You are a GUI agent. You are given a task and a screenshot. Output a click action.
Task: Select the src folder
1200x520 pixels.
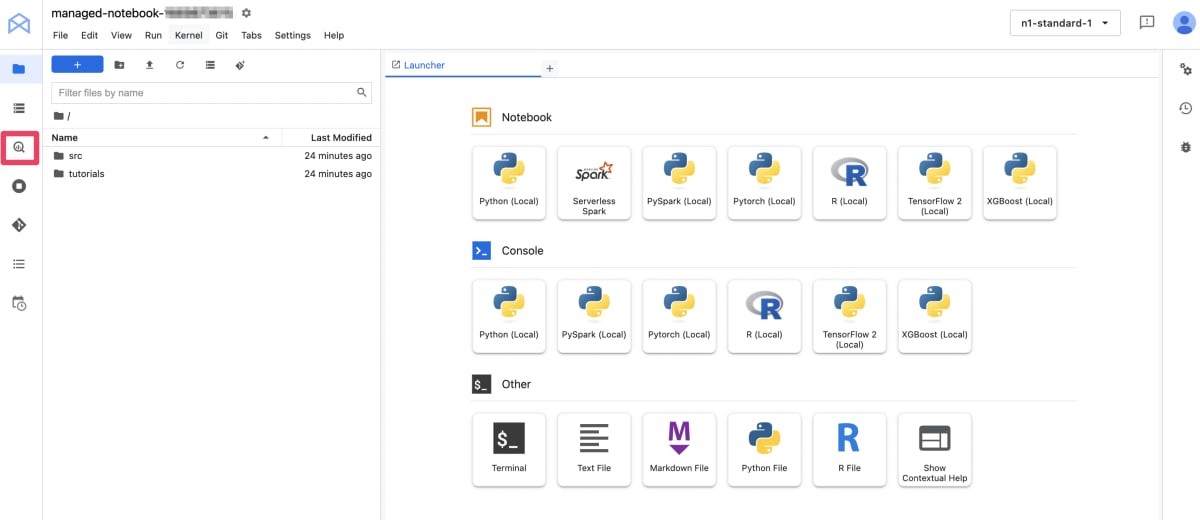coord(211,156)
